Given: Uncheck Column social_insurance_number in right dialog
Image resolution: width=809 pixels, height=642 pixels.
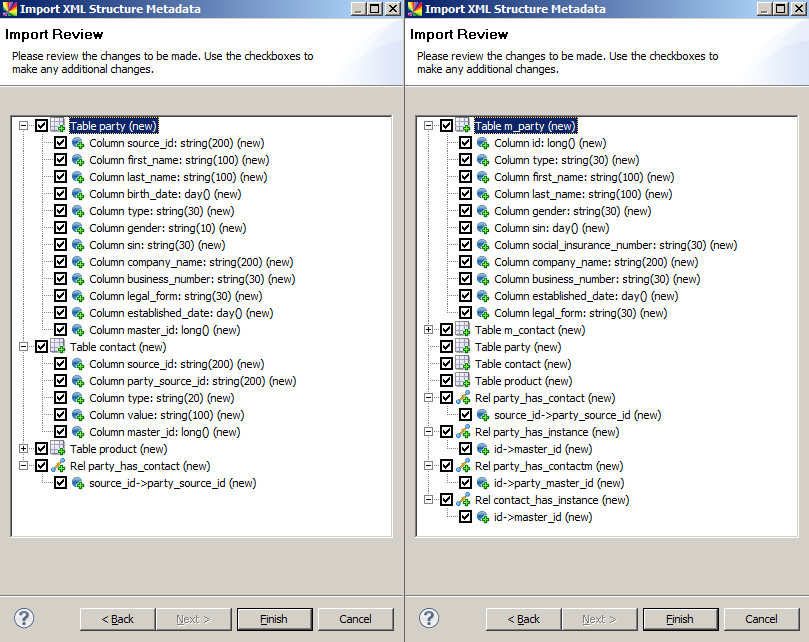Looking at the screenshot, I should pyautogui.click(x=466, y=245).
